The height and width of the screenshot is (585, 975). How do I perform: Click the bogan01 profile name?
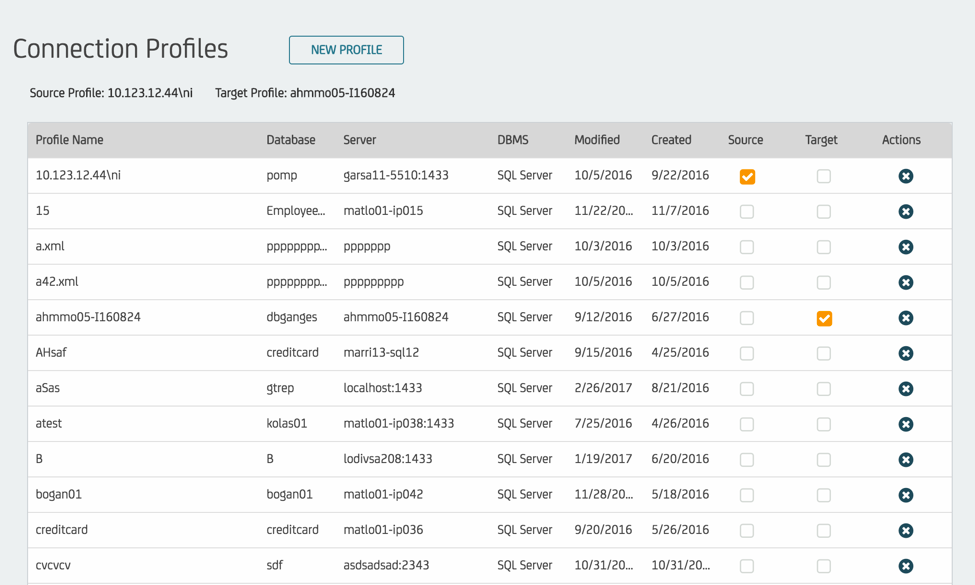(x=58, y=494)
